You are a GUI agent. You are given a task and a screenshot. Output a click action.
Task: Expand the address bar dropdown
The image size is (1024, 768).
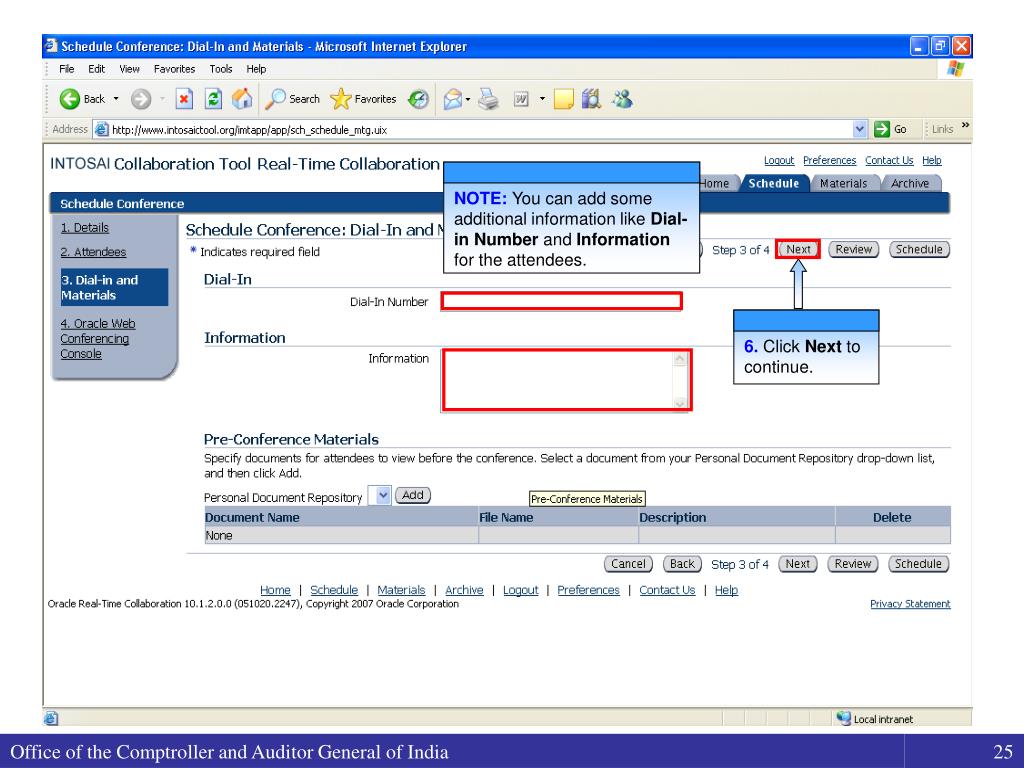pyautogui.click(x=859, y=129)
